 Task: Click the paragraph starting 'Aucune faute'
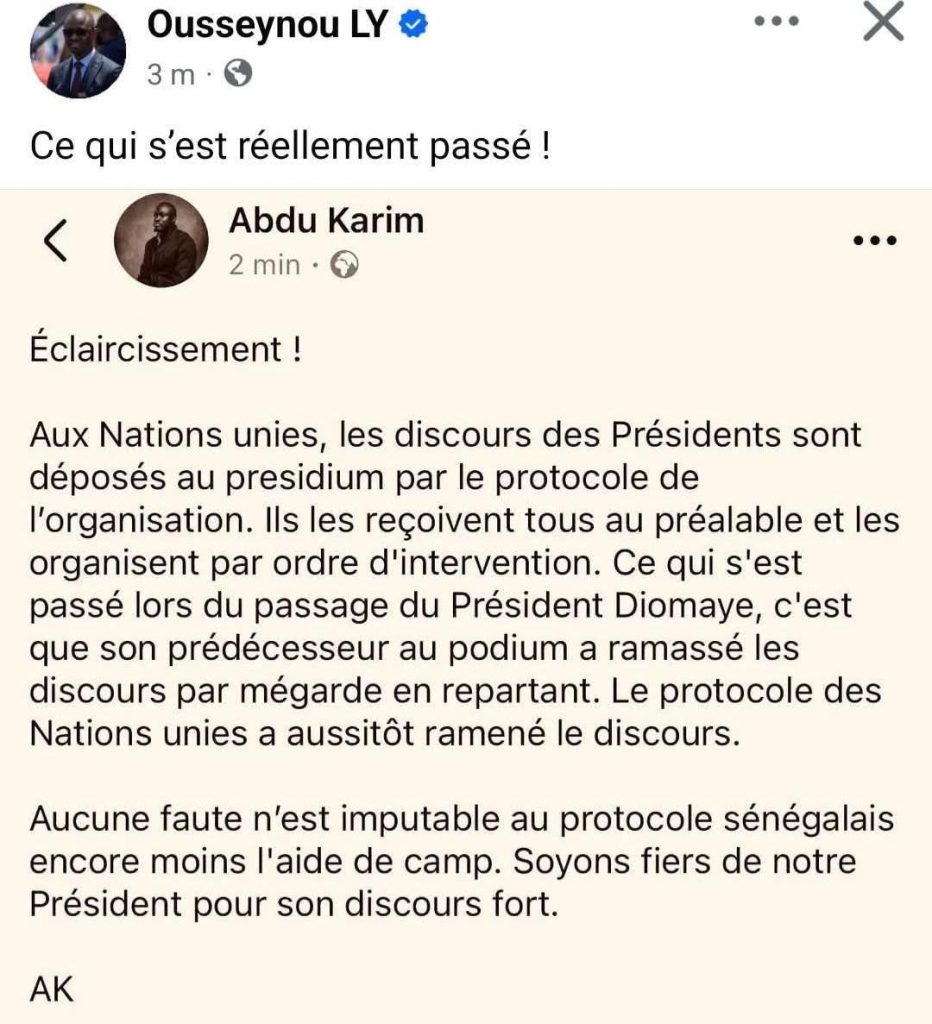click(x=461, y=862)
